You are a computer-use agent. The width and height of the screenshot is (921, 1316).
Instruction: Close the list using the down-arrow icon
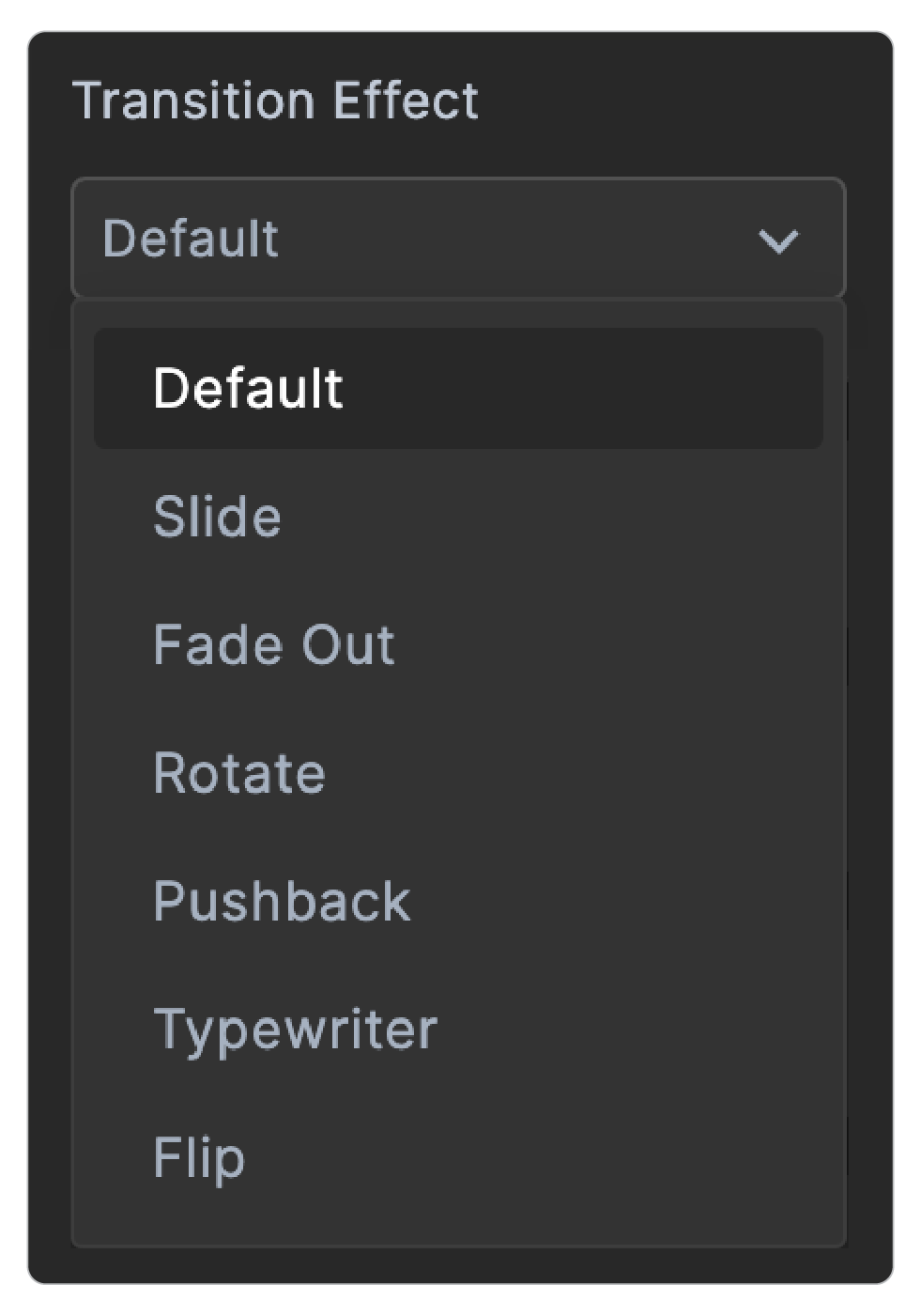[778, 240]
